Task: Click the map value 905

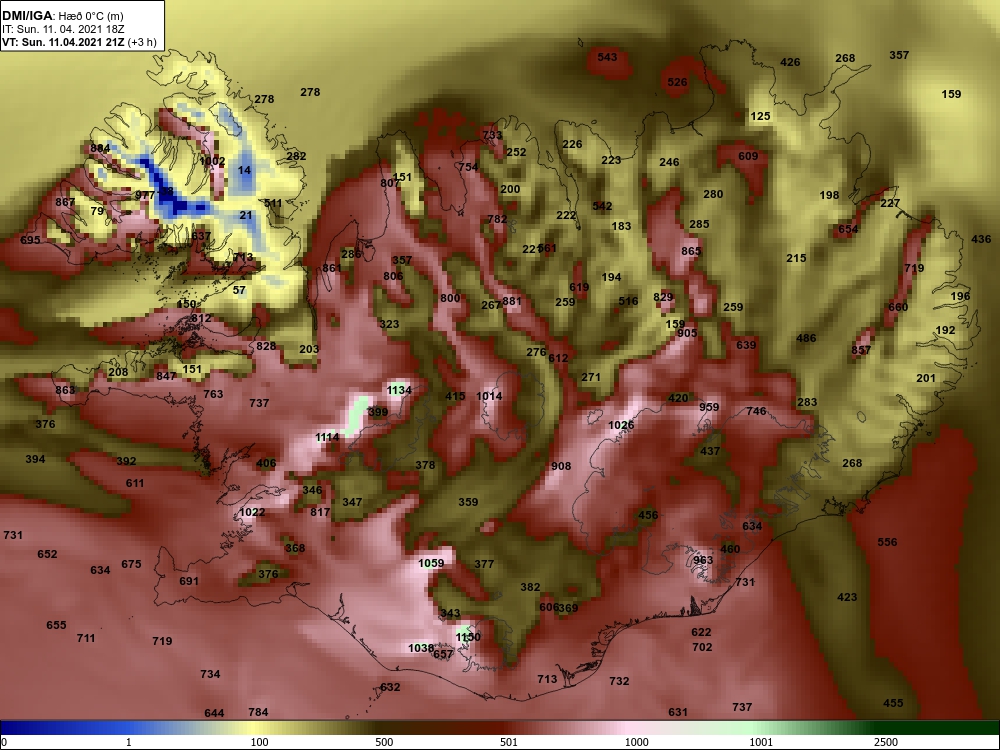Action: point(687,334)
